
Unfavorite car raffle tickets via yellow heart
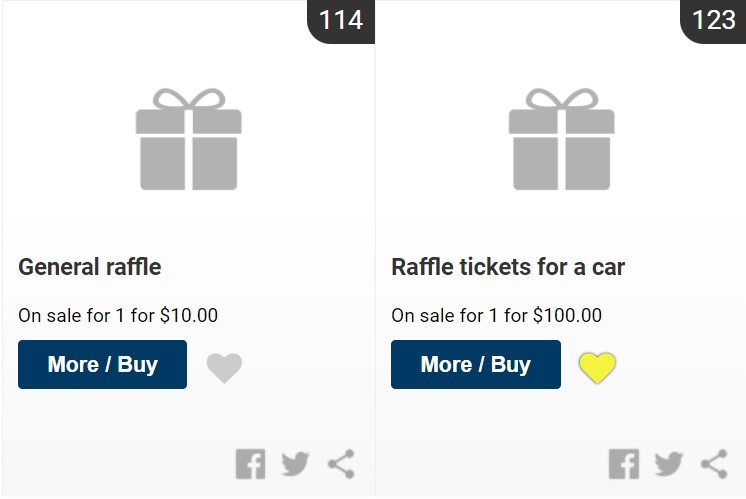tap(597, 367)
